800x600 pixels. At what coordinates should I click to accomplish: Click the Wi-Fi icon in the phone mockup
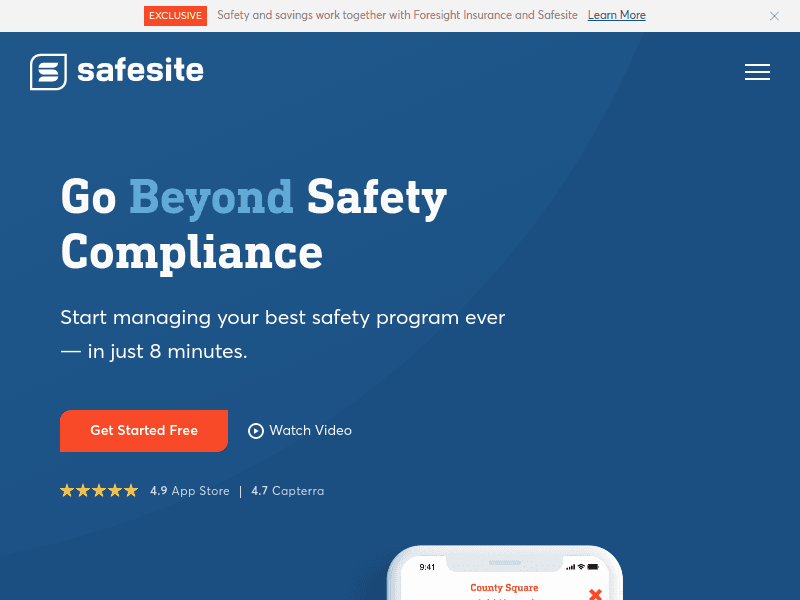coord(580,567)
